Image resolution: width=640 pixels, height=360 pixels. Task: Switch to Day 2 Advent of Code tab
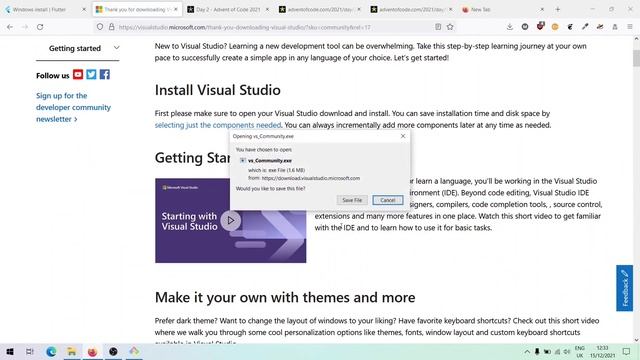click(x=227, y=9)
